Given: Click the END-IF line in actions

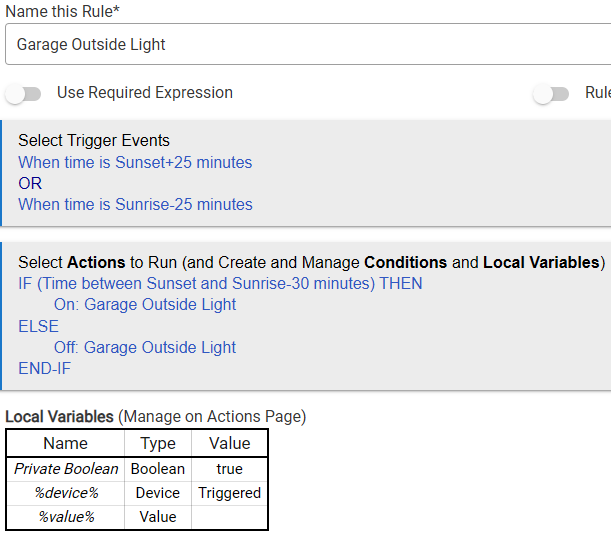Looking at the screenshot, I should (44, 369).
